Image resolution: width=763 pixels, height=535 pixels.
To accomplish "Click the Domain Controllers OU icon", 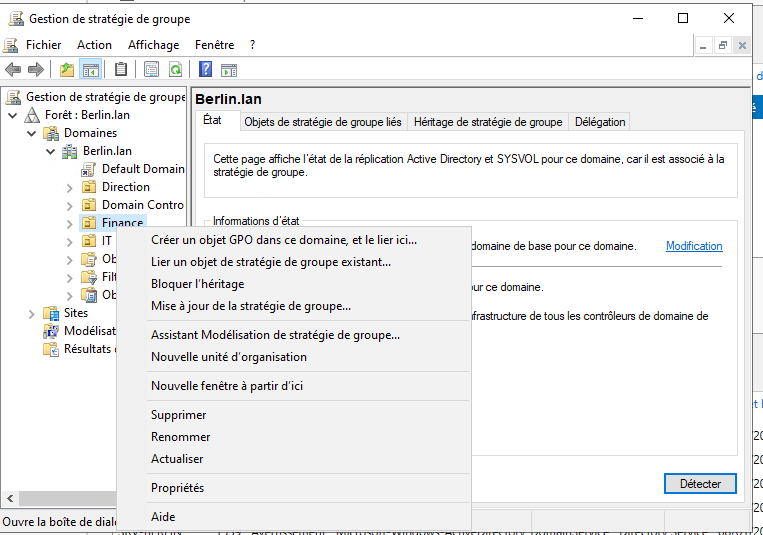I will (89, 205).
